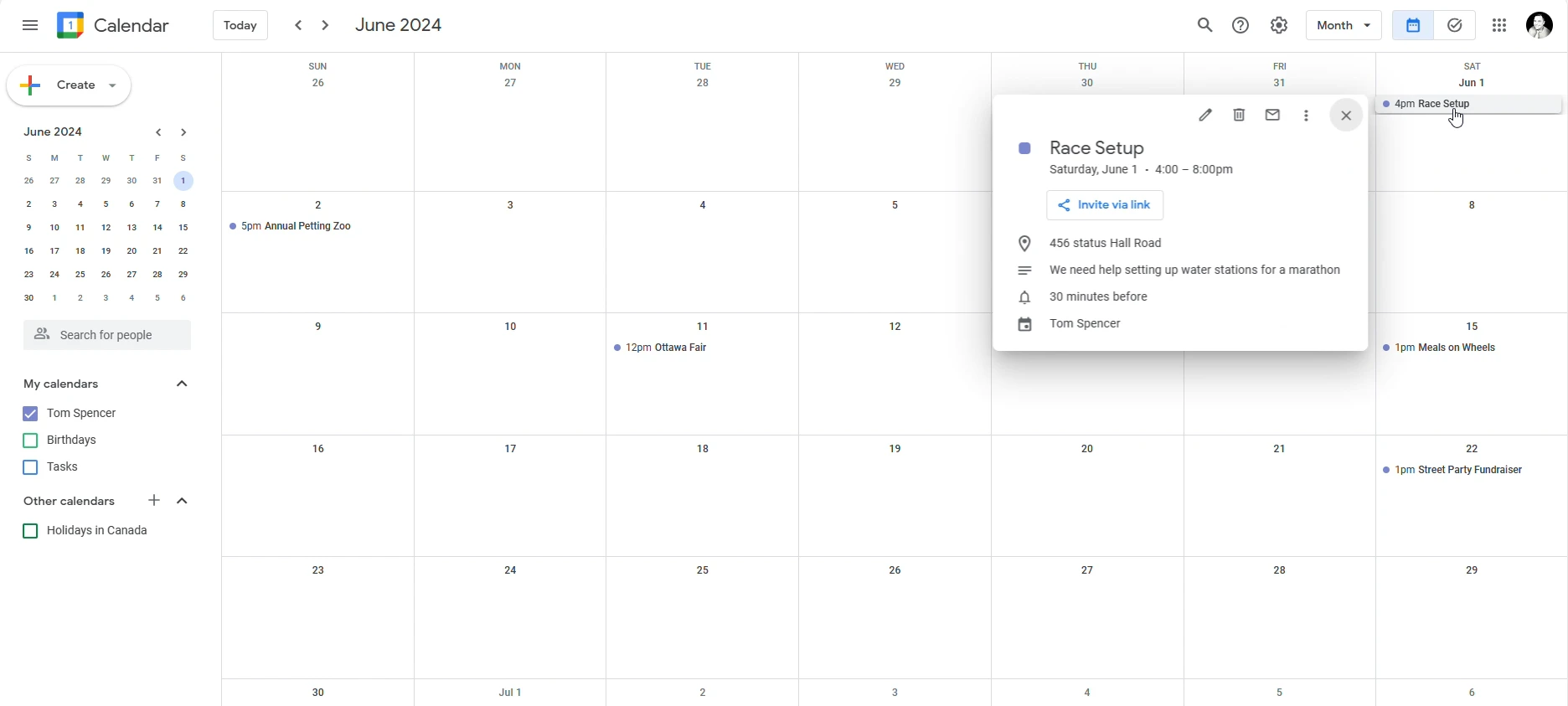Open calendar search
1568x706 pixels.
[x=1204, y=26]
